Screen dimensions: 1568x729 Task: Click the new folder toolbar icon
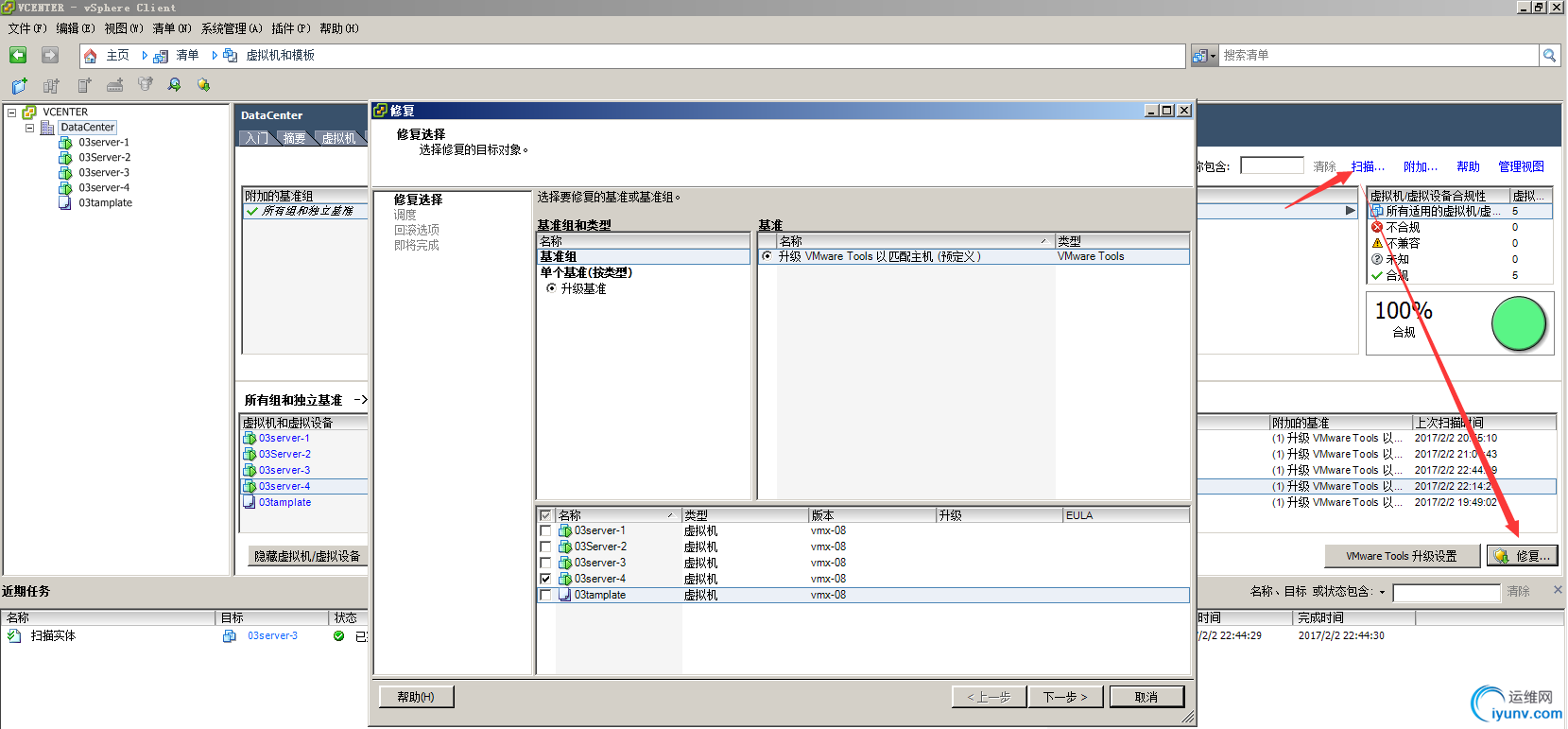pos(20,85)
